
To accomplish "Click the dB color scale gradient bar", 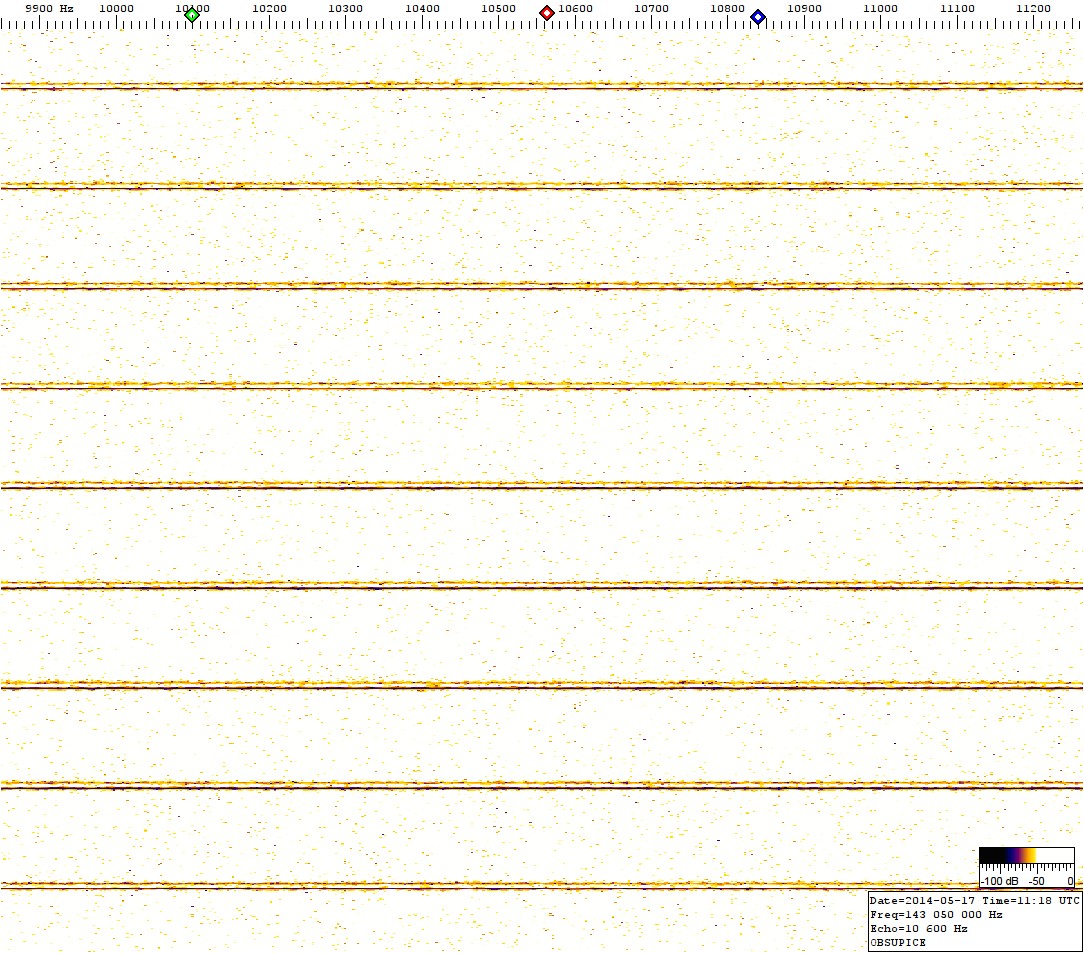I will [x=1026, y=855].
